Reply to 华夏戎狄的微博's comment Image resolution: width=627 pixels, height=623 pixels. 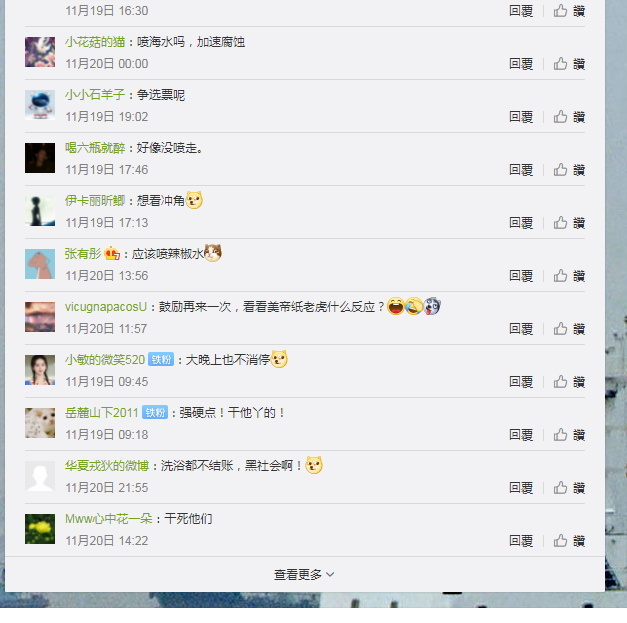(x=521, y=488)
